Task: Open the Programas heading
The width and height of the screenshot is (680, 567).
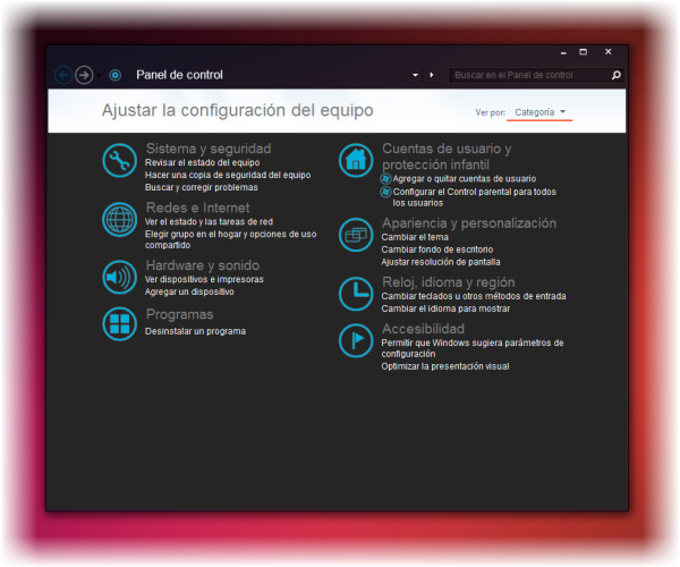Action: click(180, 314)
